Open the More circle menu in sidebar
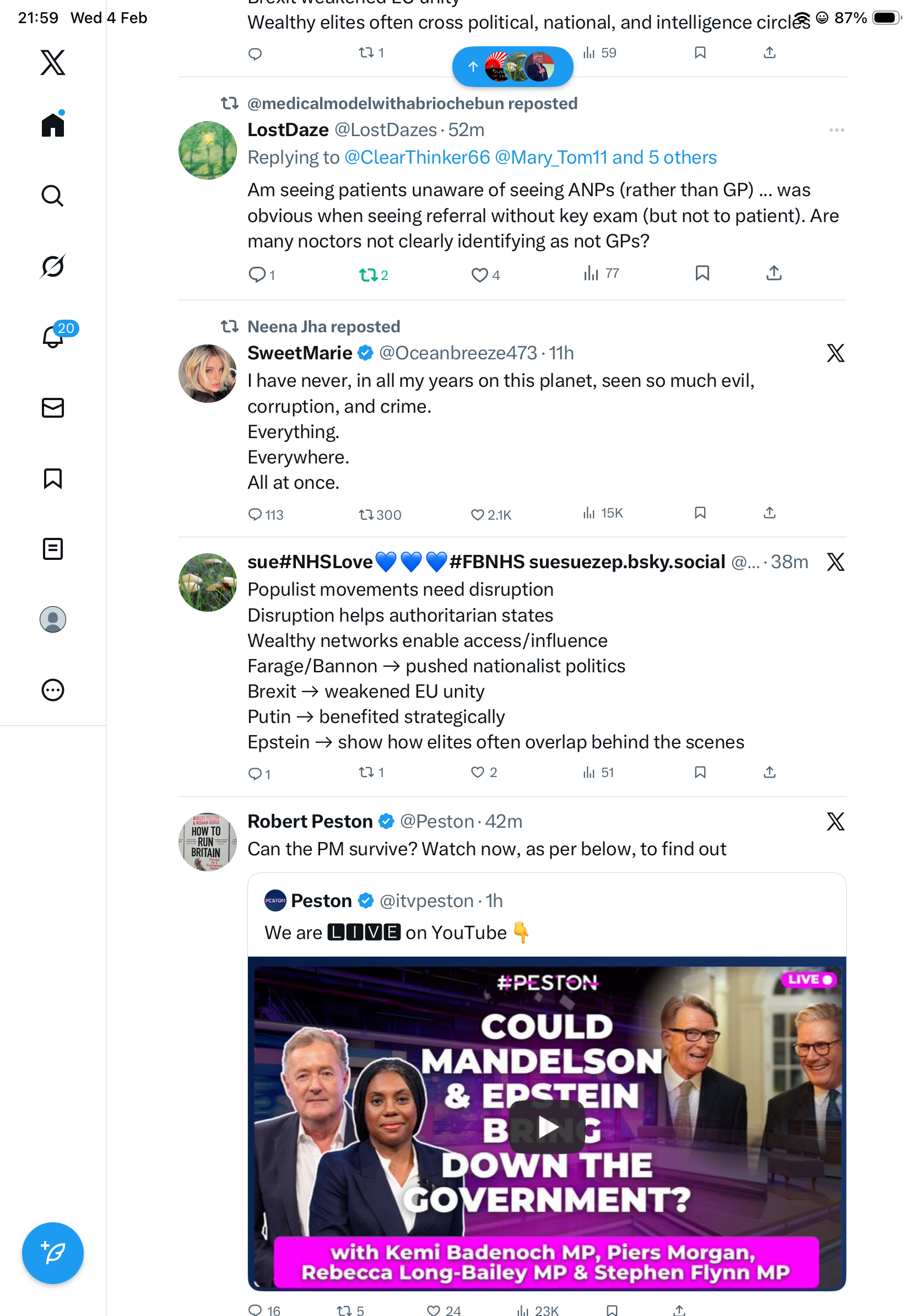 click(53, 690)
